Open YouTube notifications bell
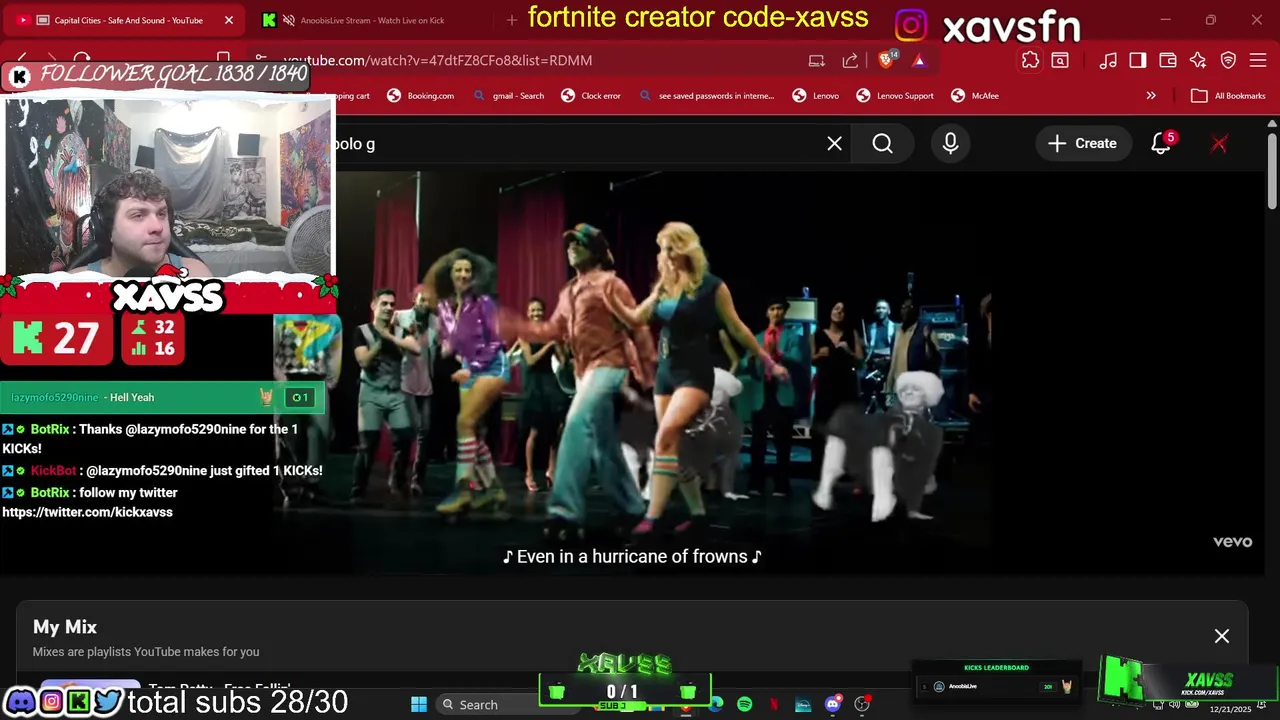The width and height of the screenshot is (1280, 720). [x=1161, y=144]
